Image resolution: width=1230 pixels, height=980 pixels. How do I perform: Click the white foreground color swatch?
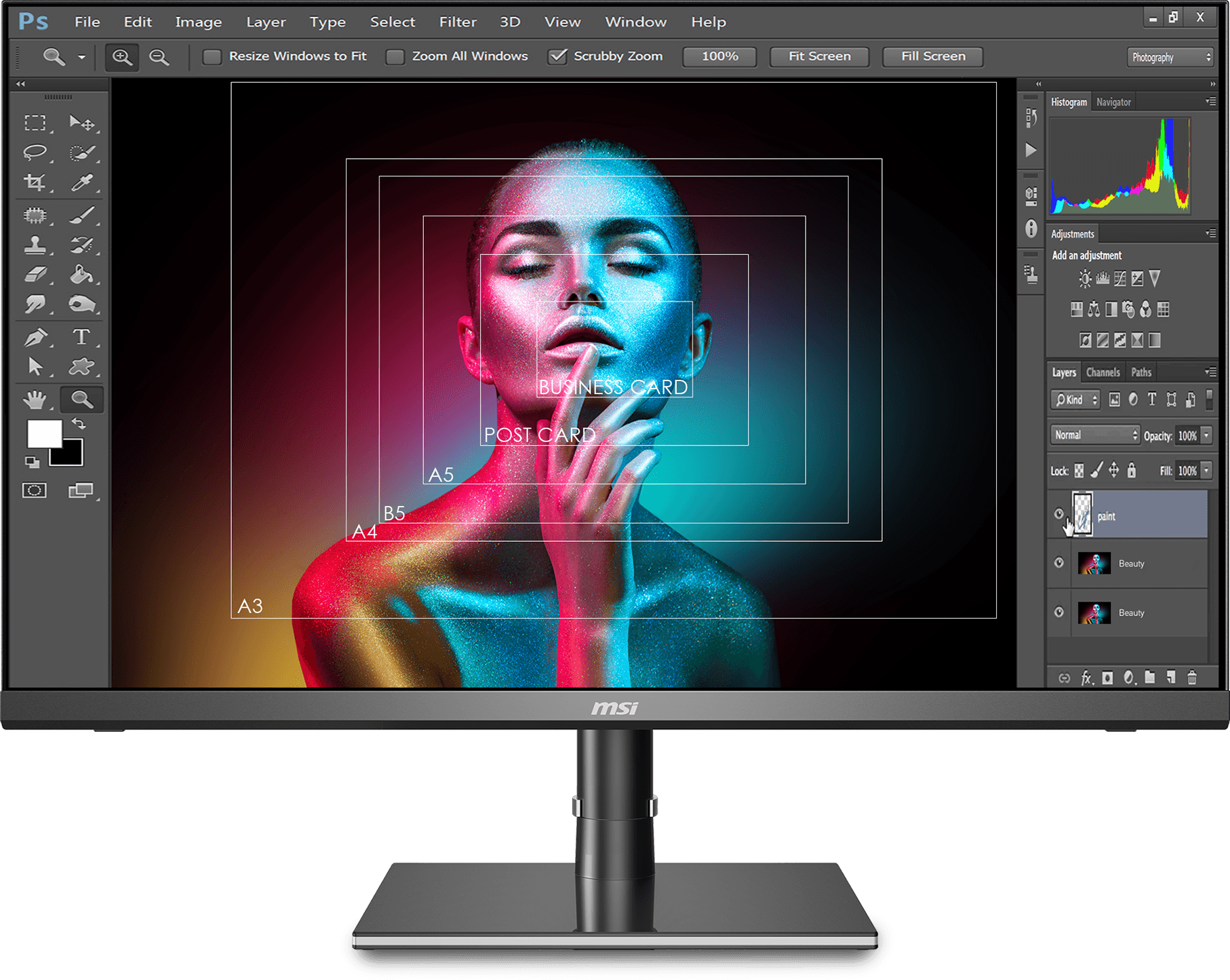click(x=43, y=434)
